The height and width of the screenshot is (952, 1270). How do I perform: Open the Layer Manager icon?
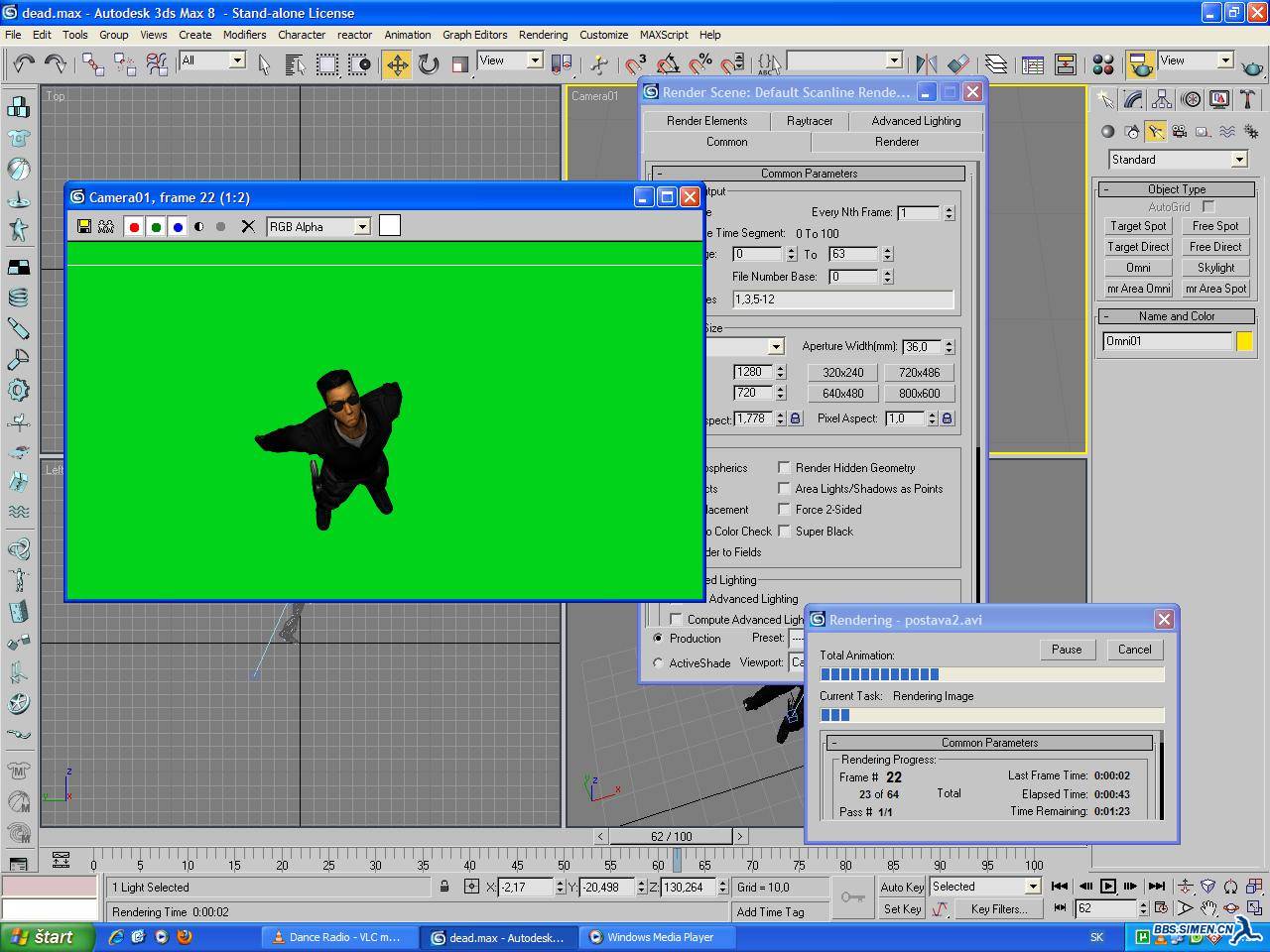coord(996,64)
